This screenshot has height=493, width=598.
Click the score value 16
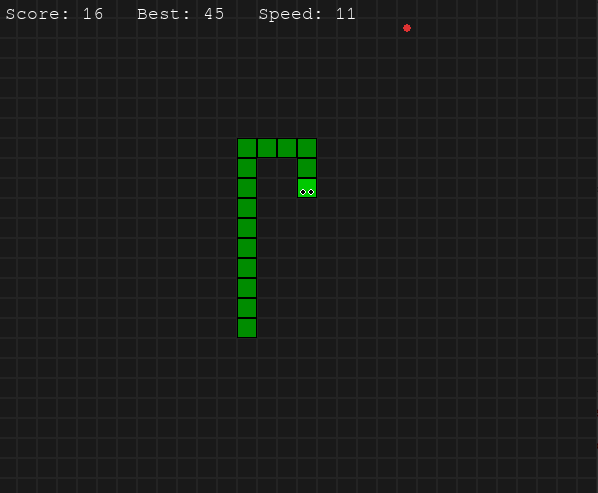coord(93,14)
